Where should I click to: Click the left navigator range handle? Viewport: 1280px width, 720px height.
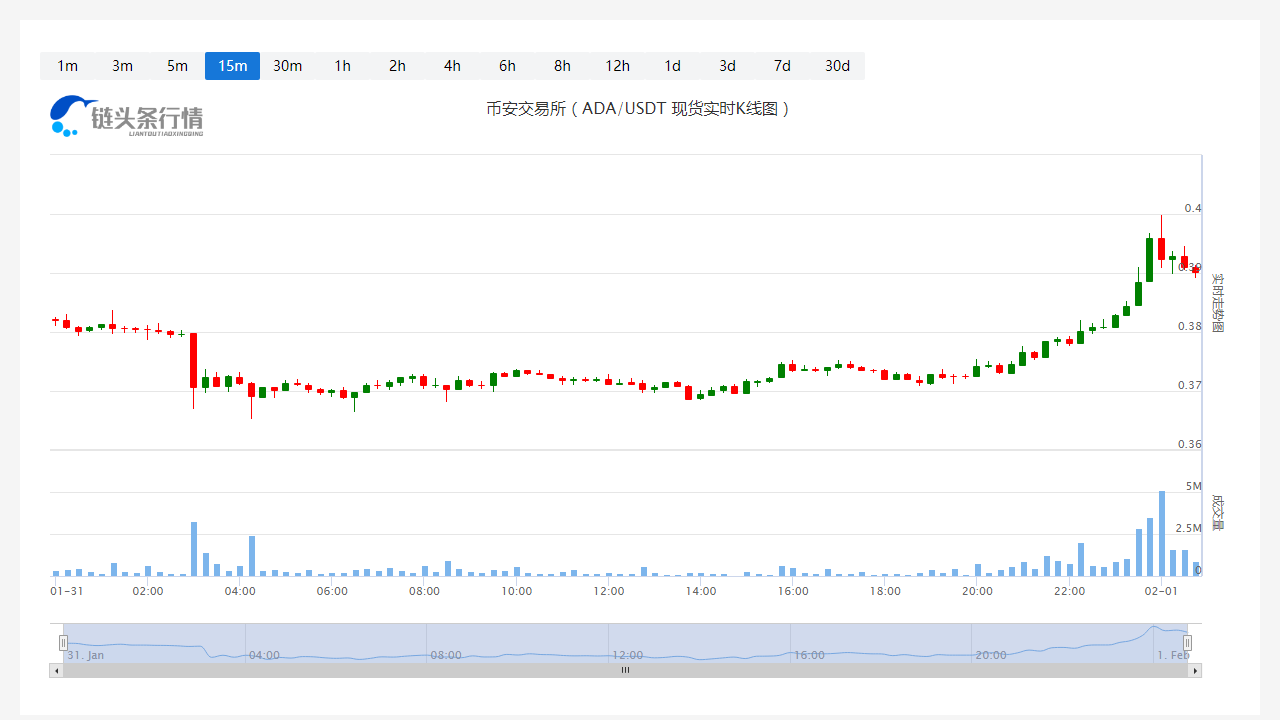tap(63, 642)
